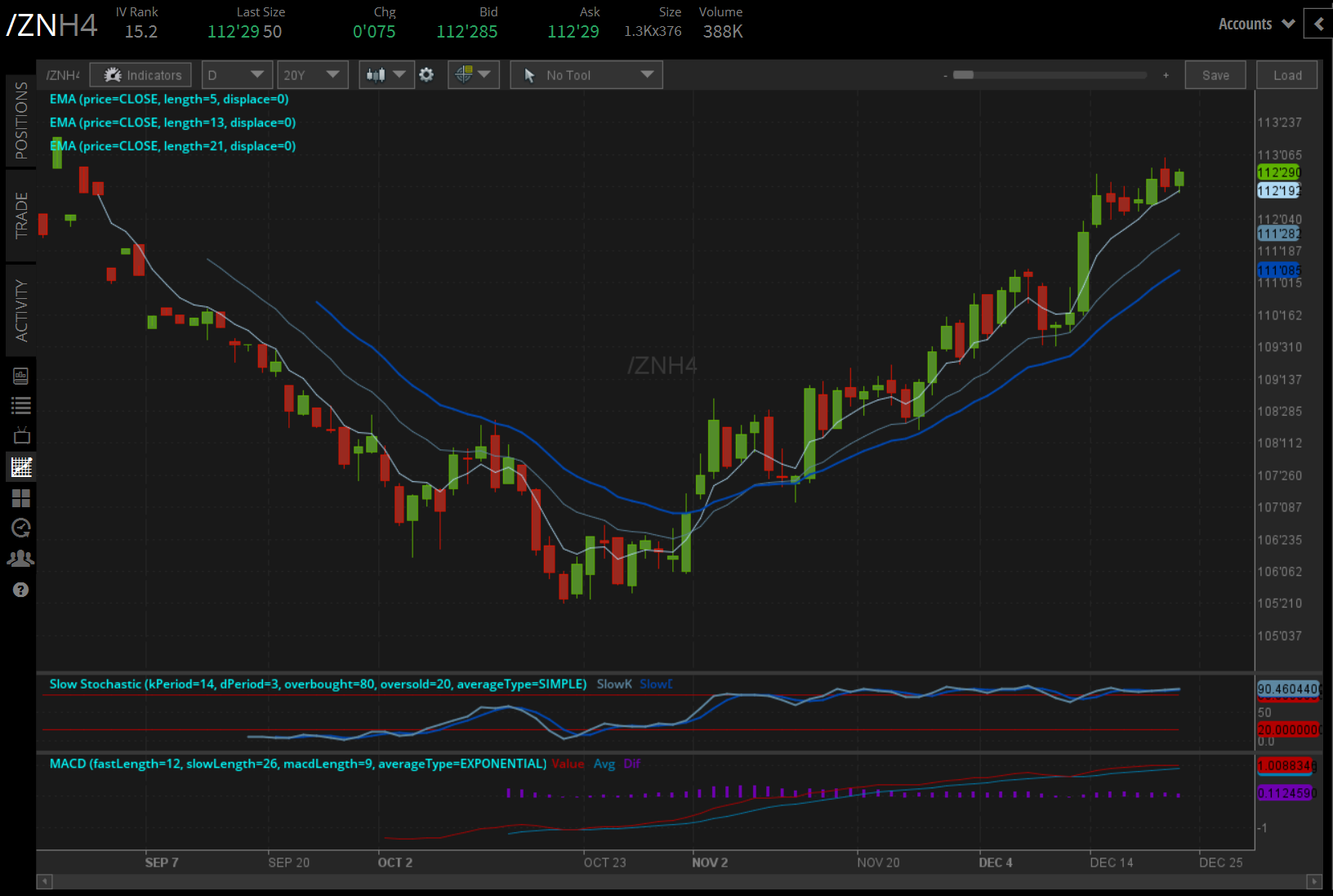This screenshot has width=1333, height=896.
Task: Open the help question mark icon
Action: pos(21,589)
